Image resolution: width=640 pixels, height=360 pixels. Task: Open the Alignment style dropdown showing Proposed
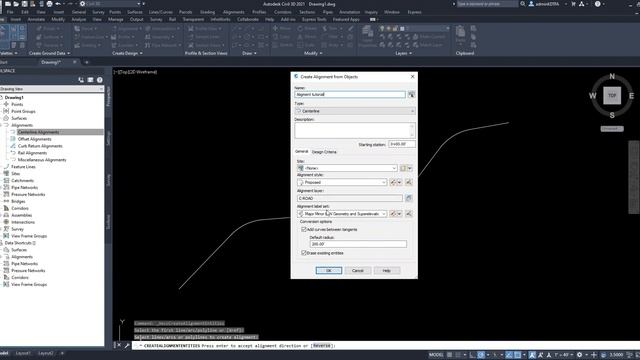click(x=342, y=182)
